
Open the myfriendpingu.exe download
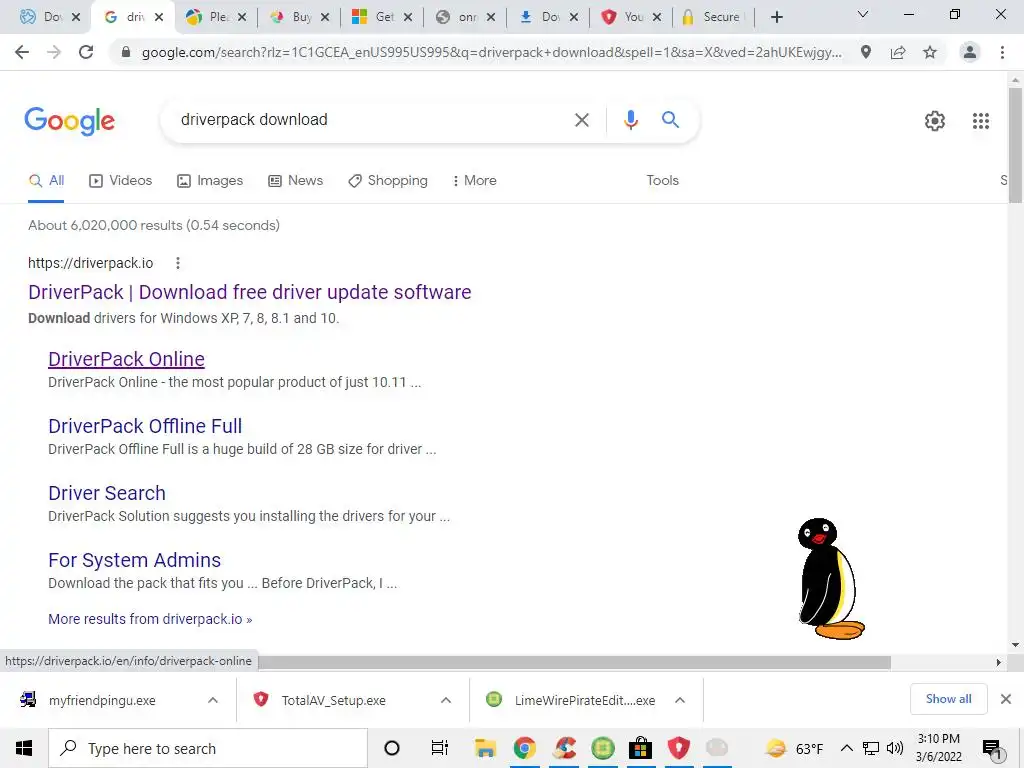pyautogui.click(x=102, y=701)
